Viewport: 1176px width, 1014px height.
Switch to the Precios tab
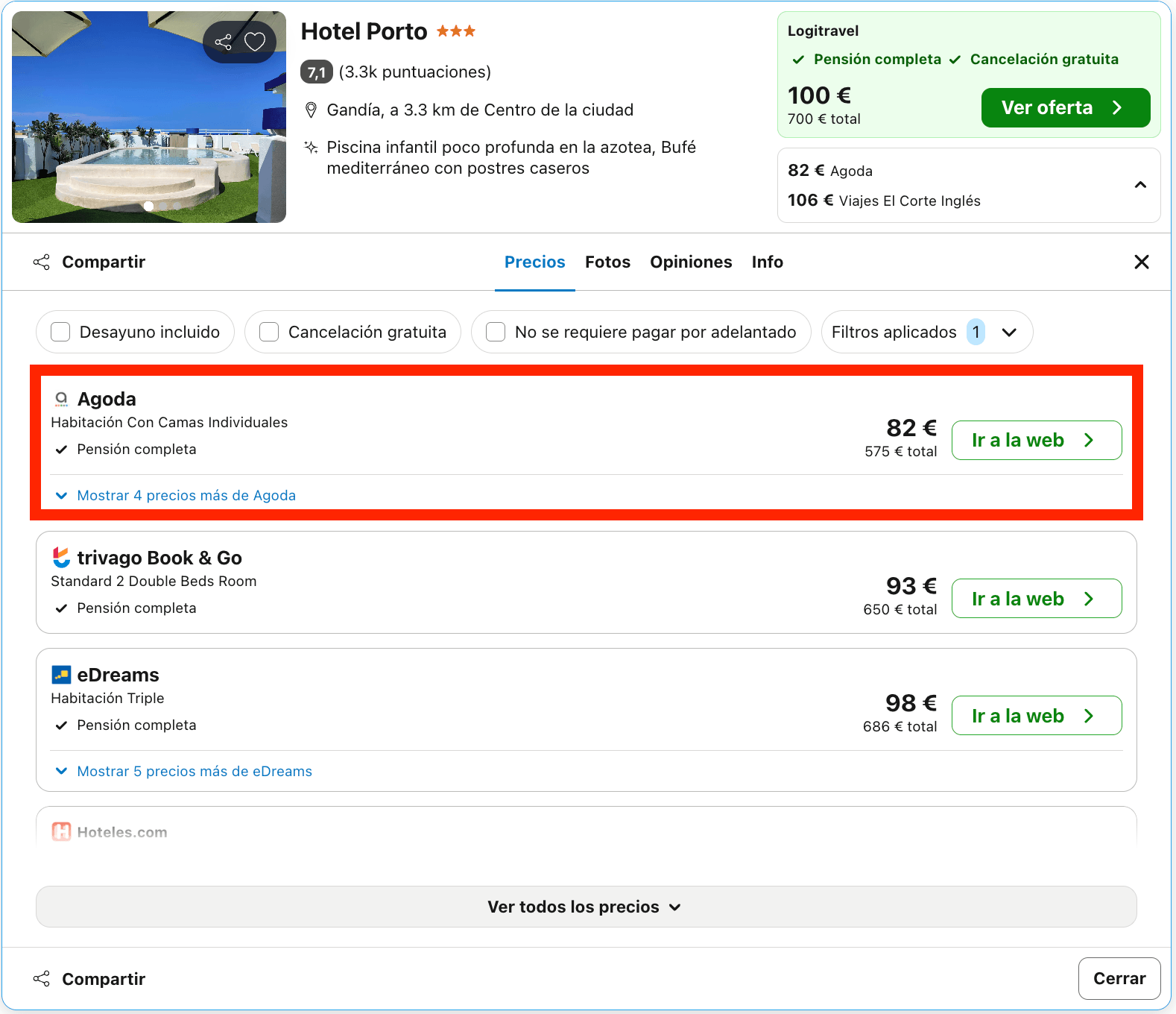[x=535, y=262]
